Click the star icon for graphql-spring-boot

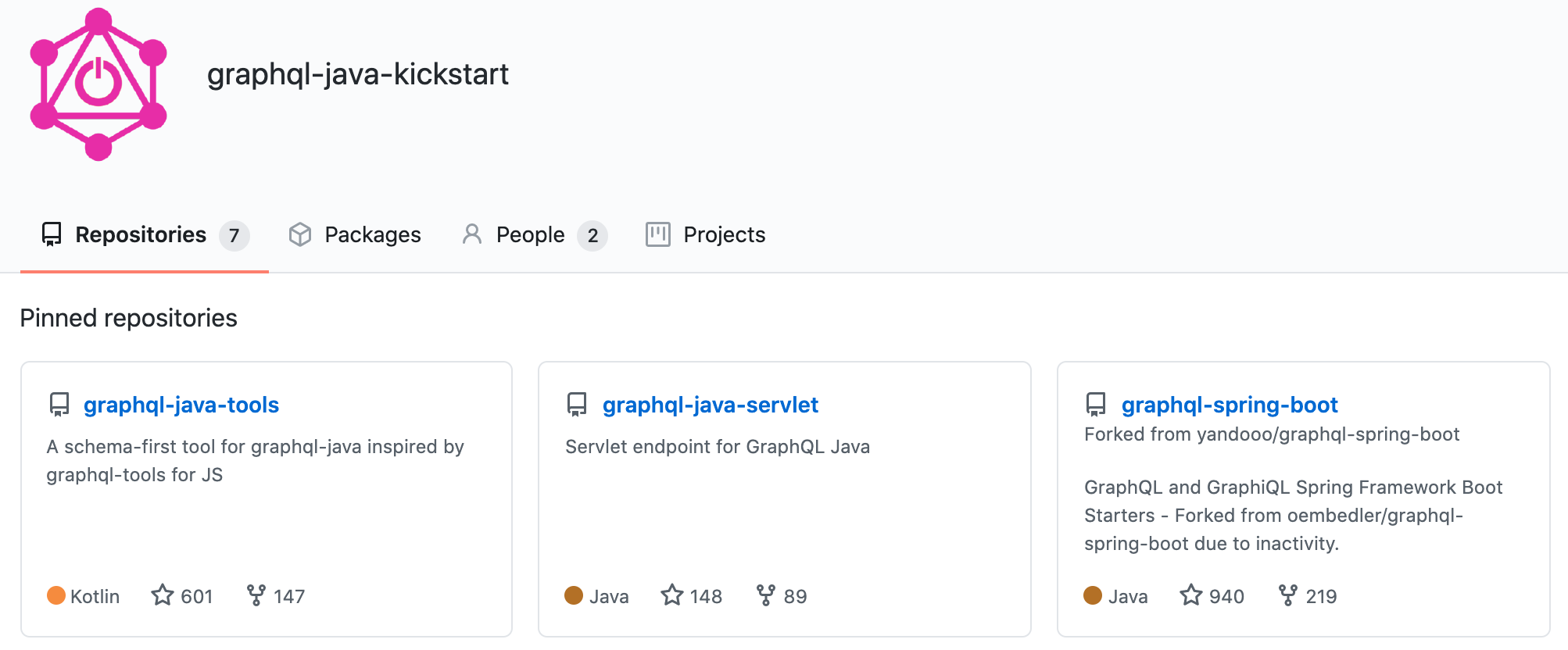(1191, 595)
